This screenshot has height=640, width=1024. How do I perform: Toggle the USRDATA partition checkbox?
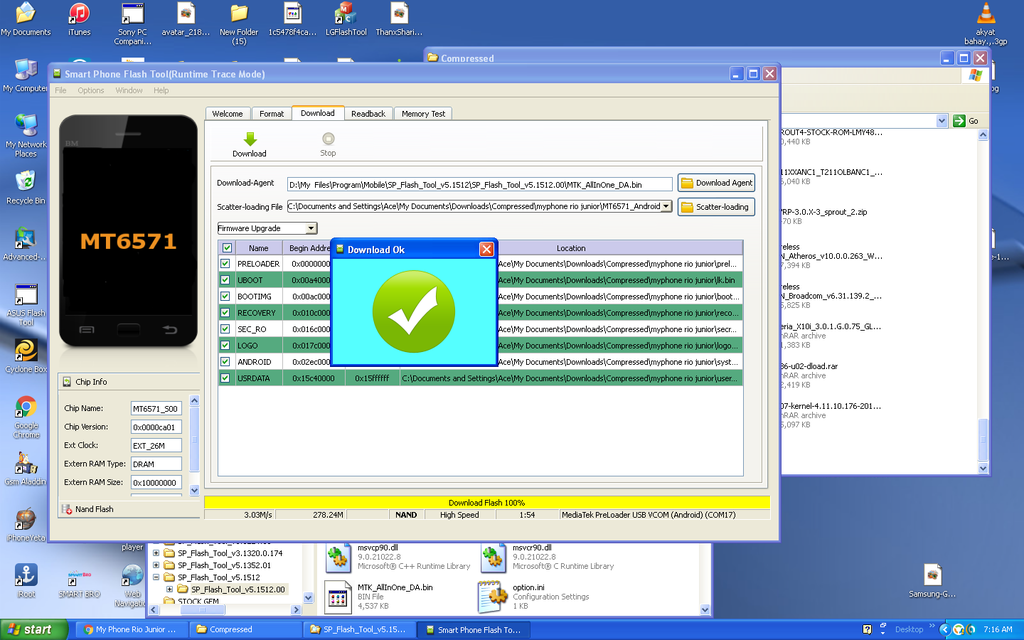(x=226, y=378)
